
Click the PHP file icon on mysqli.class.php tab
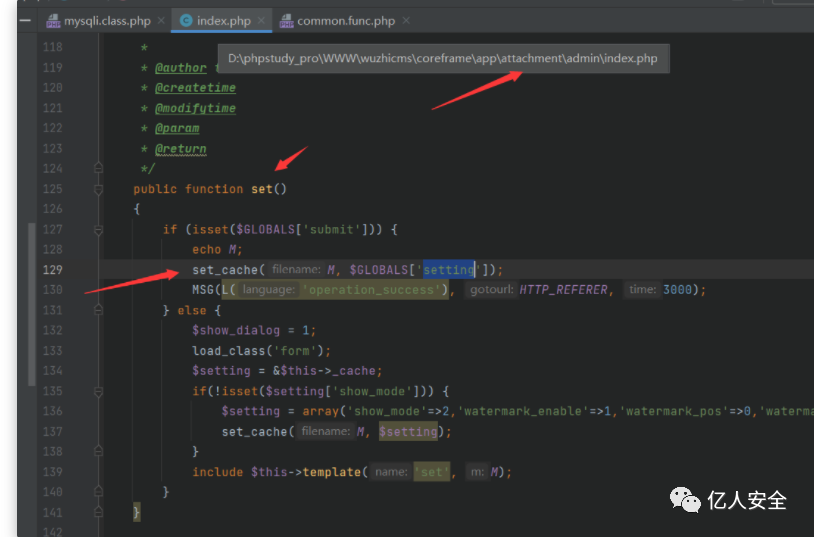pyautogui.click(x=53, y=21)
